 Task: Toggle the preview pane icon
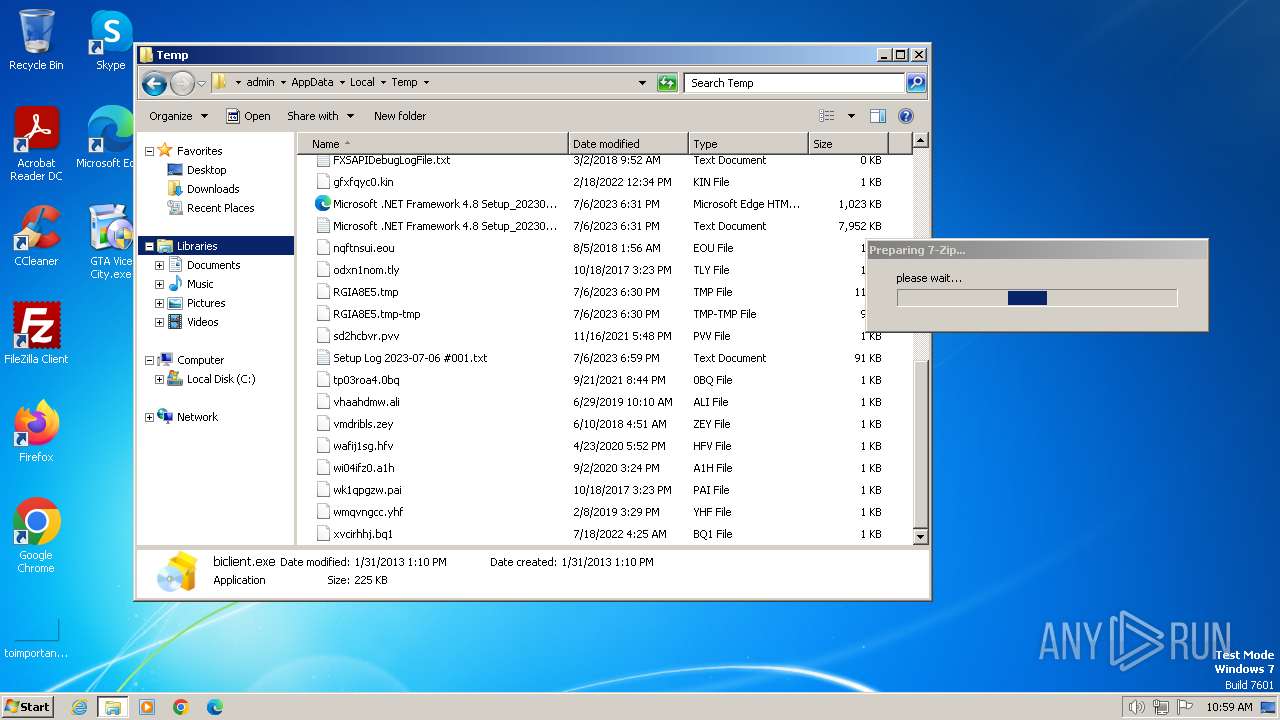pyautogui.click(x=877, y=116)
